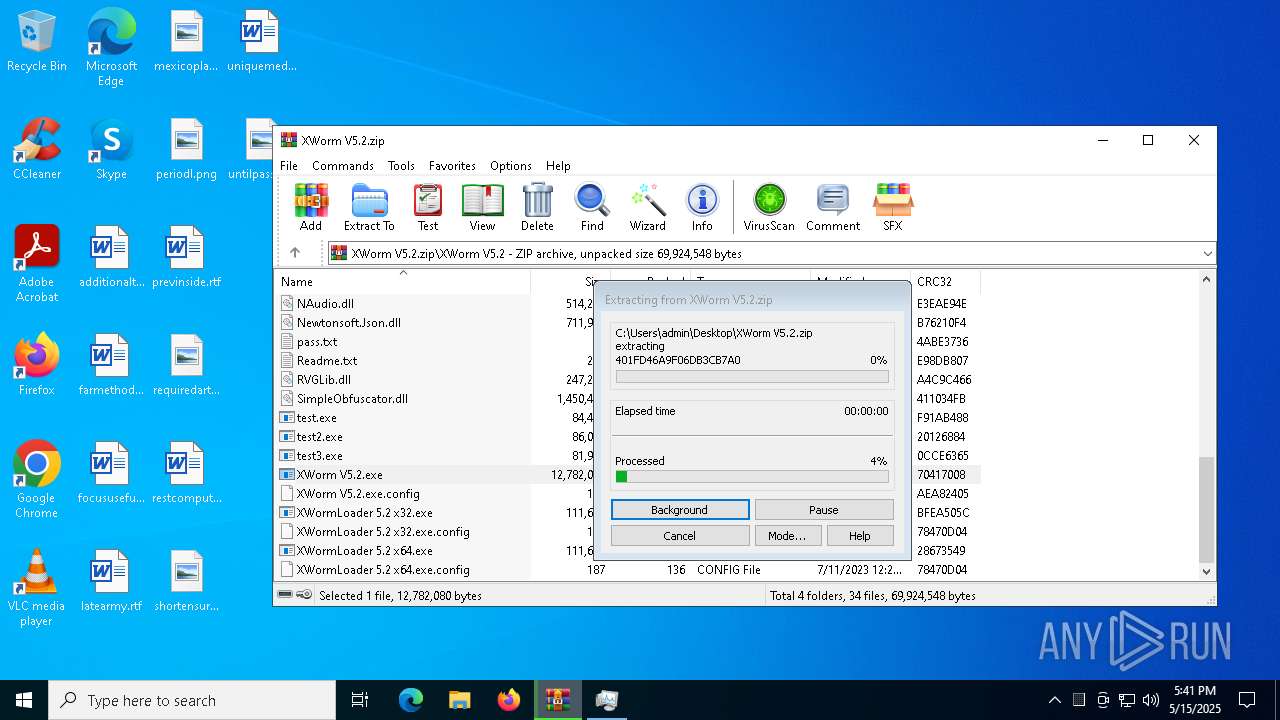The width and height of the screenshot is (1280, 720).
Task: Click the taskbar search box
Action: point(192,700)
